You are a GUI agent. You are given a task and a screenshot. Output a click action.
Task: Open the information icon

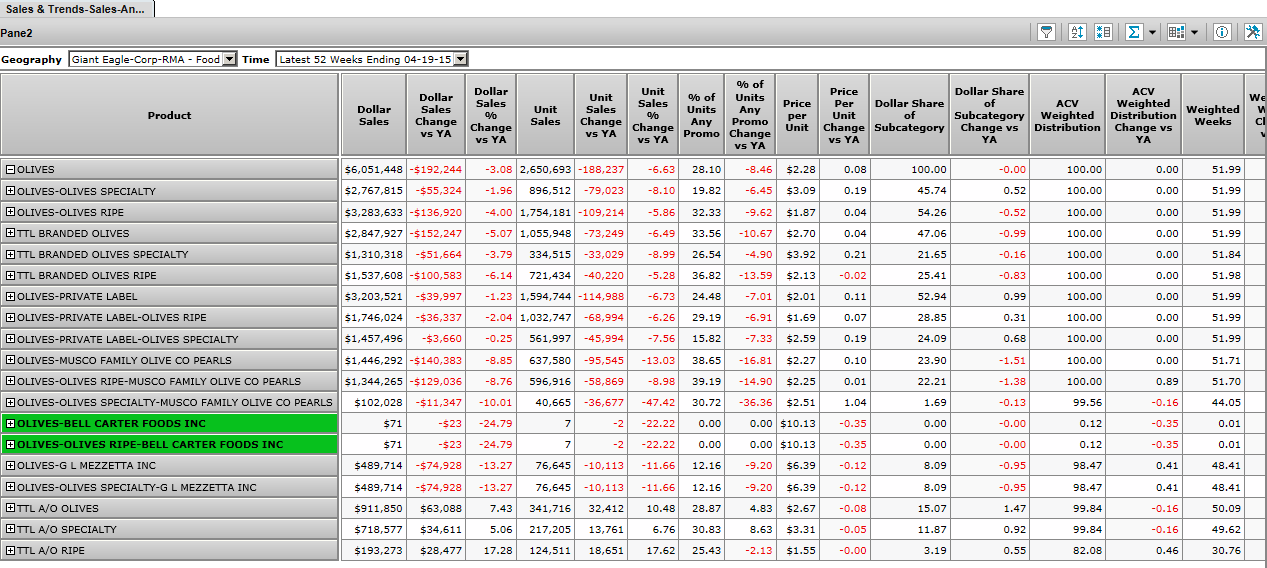tap(1222, 32)
